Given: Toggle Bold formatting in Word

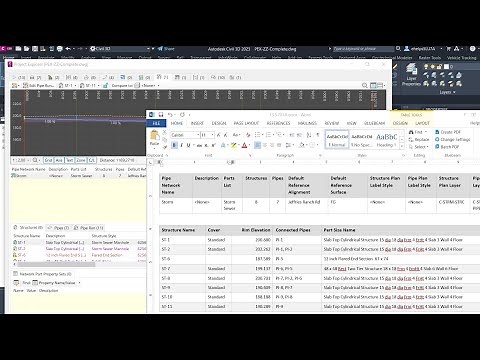Looking at the screenshot, I should tap(174, 145).
